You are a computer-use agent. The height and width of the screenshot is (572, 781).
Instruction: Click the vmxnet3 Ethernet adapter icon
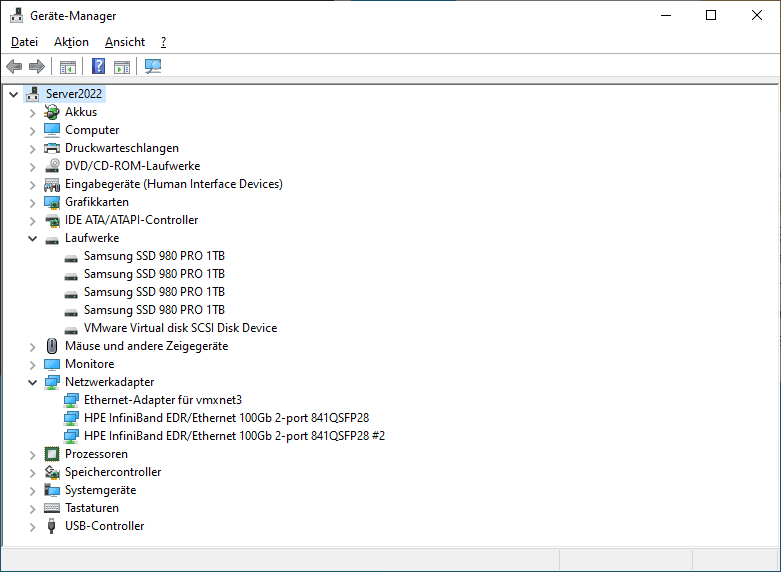(71, 400)
